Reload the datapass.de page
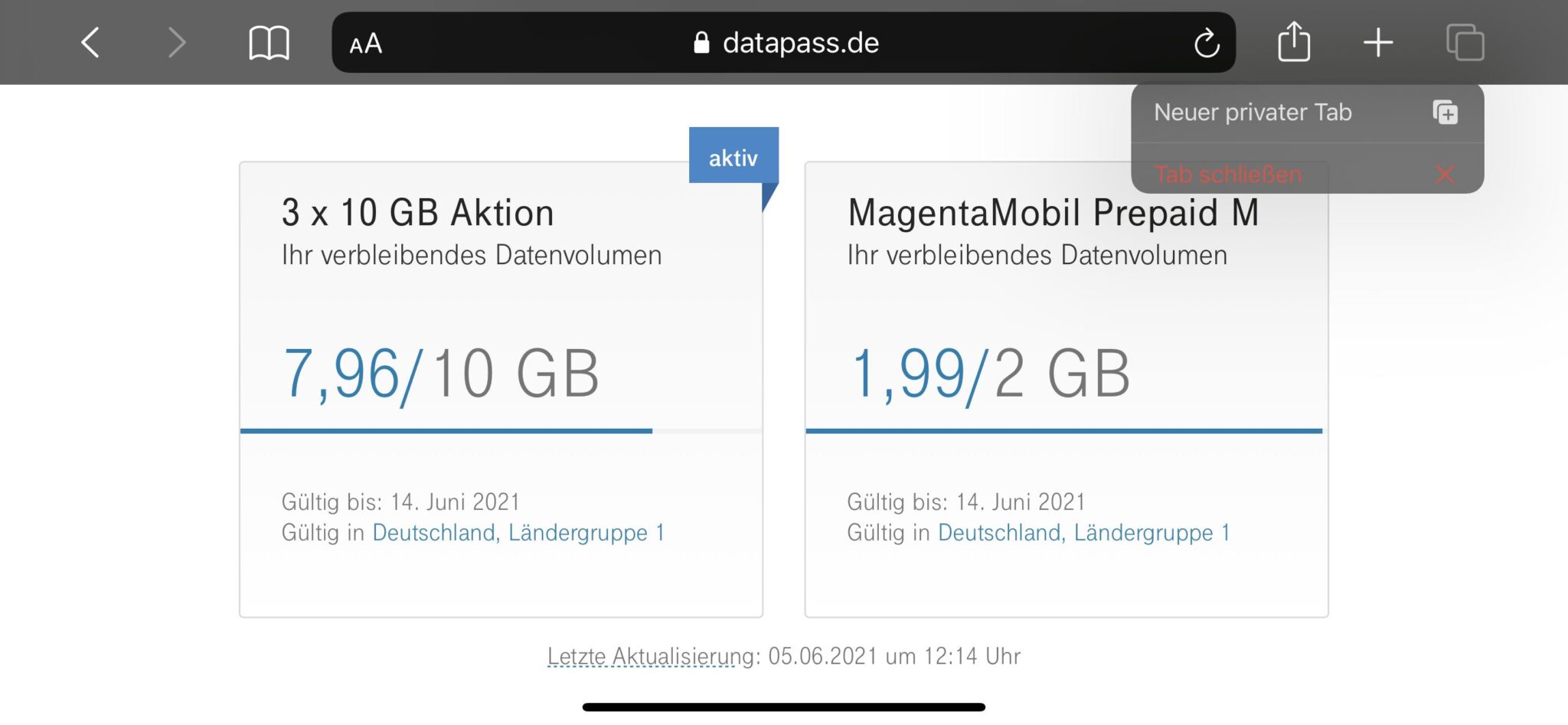This screenshot has height=725, width=1568. tap(1207, 43)
